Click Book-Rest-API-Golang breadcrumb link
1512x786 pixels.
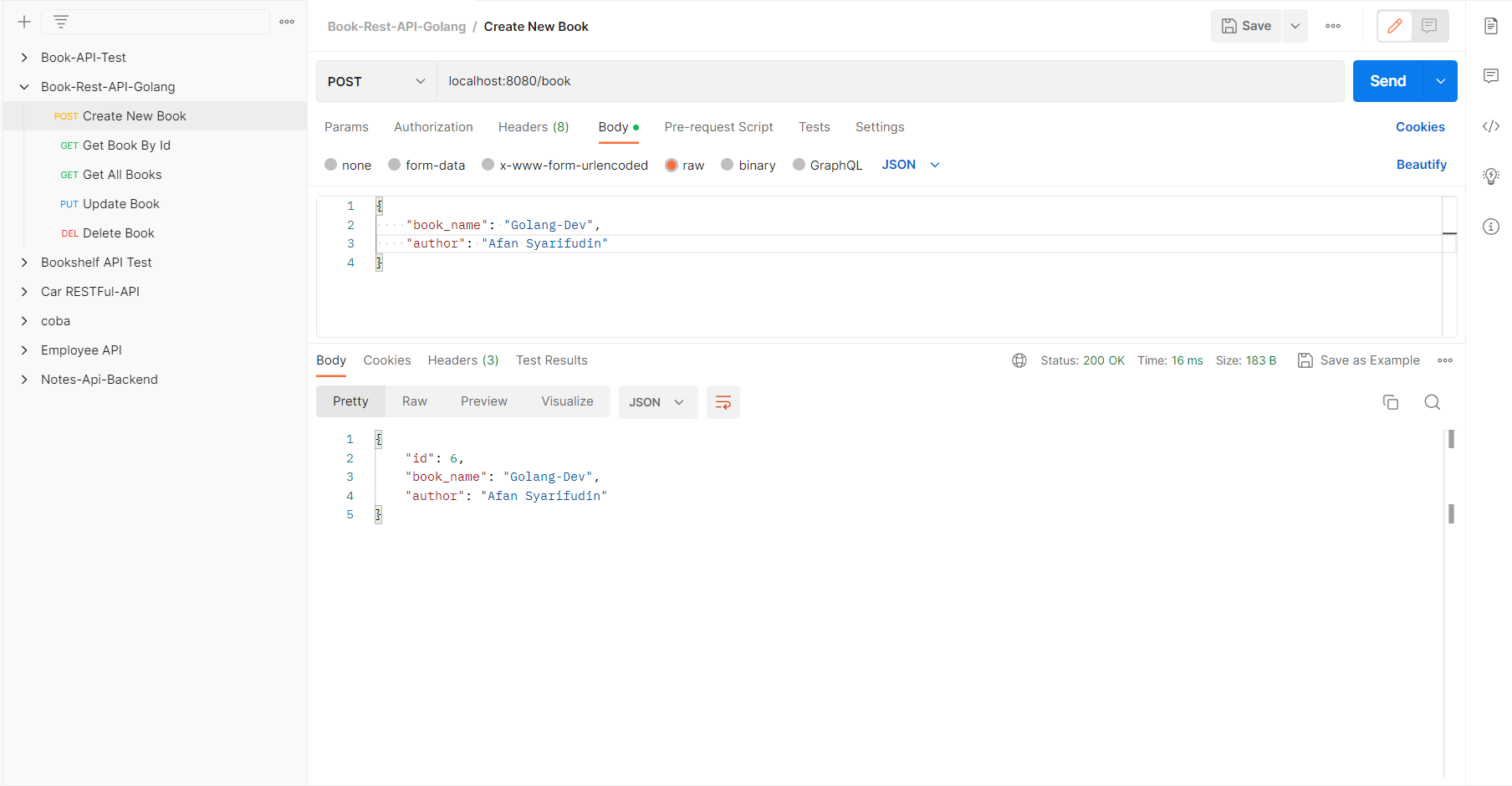point(396,27)
